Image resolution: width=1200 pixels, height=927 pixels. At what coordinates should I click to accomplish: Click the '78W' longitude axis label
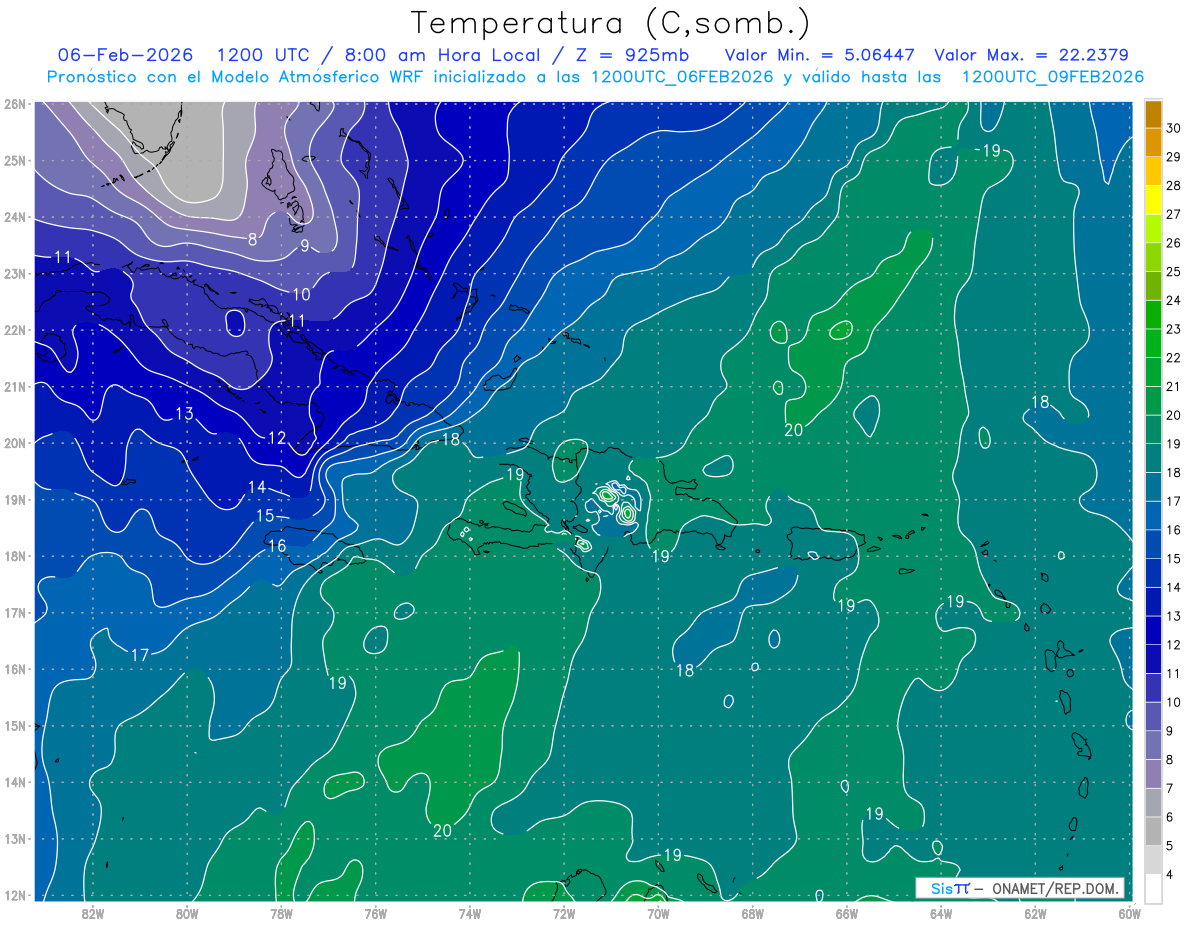click(x=281, y=913)
